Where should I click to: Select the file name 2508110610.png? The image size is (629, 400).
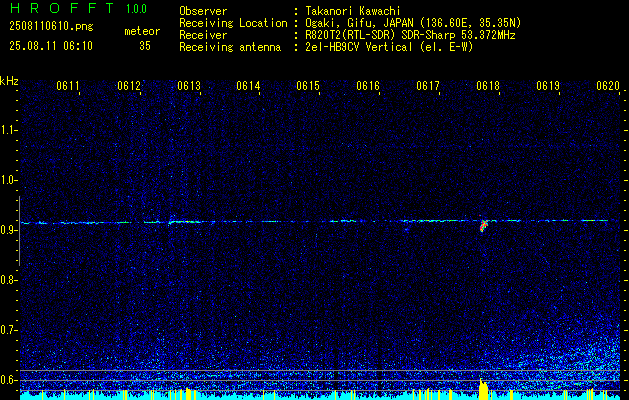(51, 26)
